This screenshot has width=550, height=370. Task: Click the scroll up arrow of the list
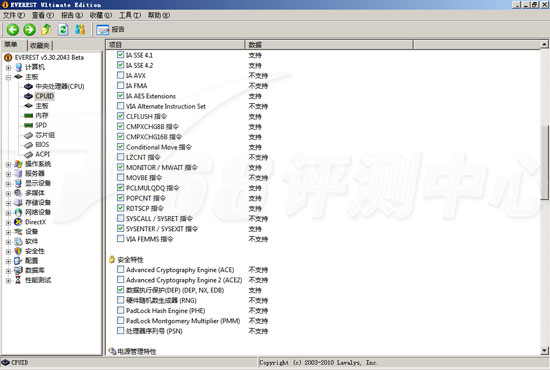544,44
